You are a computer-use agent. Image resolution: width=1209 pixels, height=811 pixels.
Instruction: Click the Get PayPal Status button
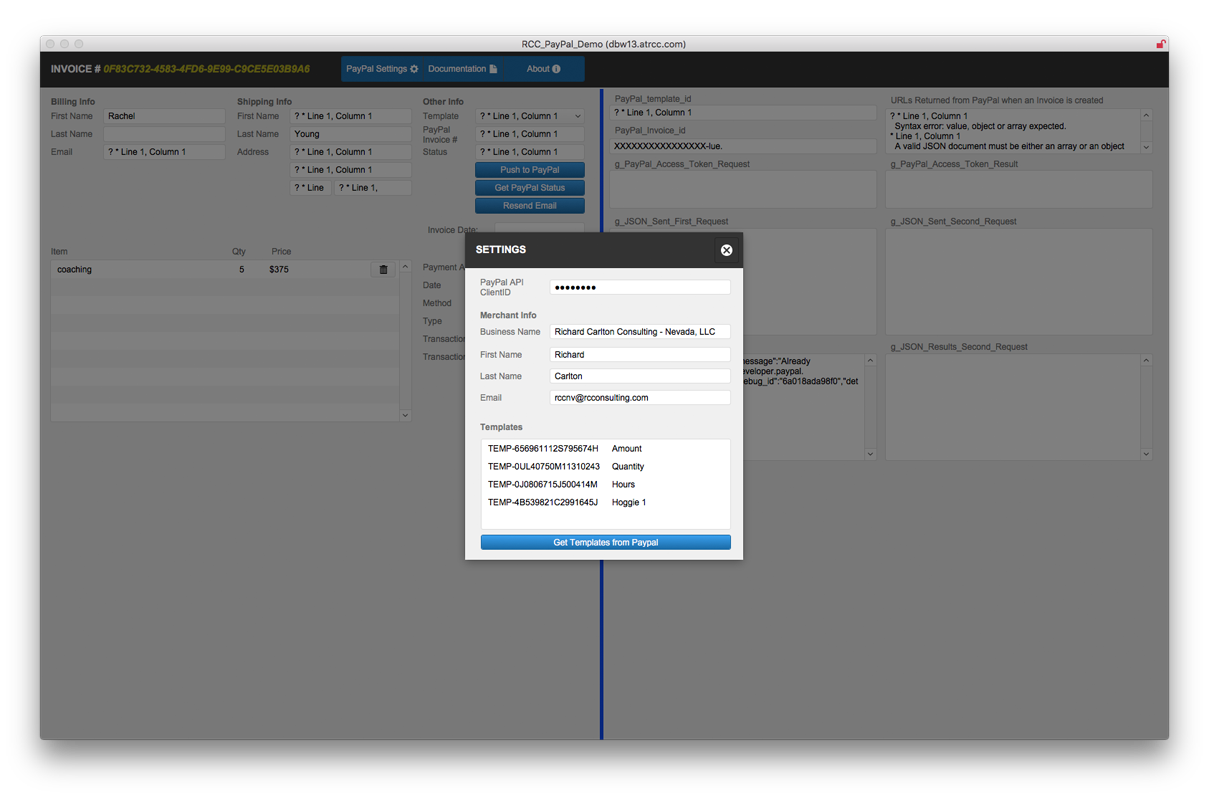(529, 188)
